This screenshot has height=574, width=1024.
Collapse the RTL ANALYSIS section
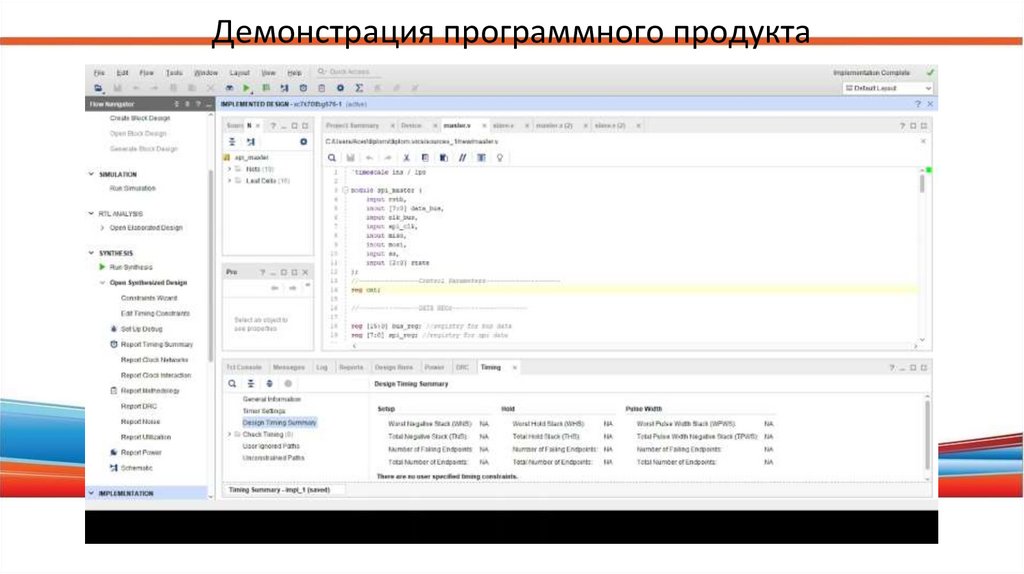91,214
